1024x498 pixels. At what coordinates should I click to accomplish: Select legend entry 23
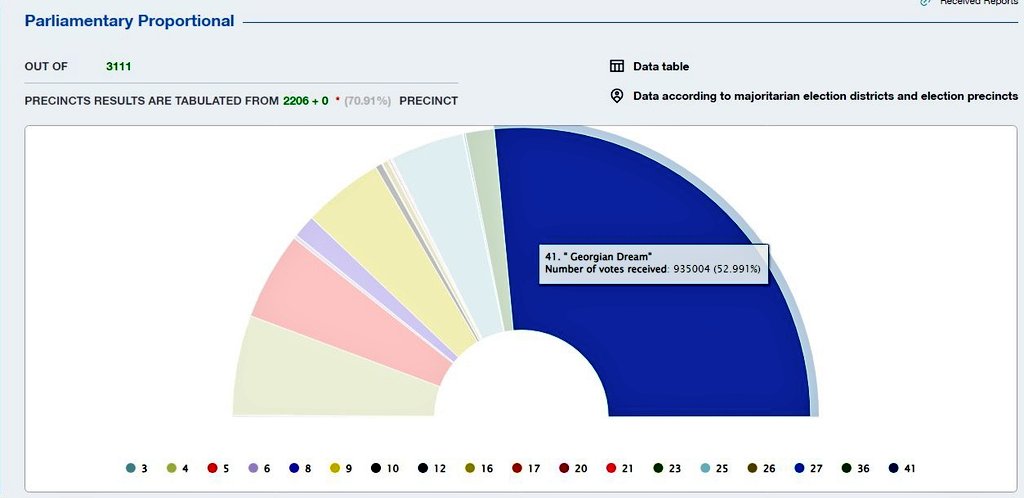pyautogui.click(x=667, y=468)
